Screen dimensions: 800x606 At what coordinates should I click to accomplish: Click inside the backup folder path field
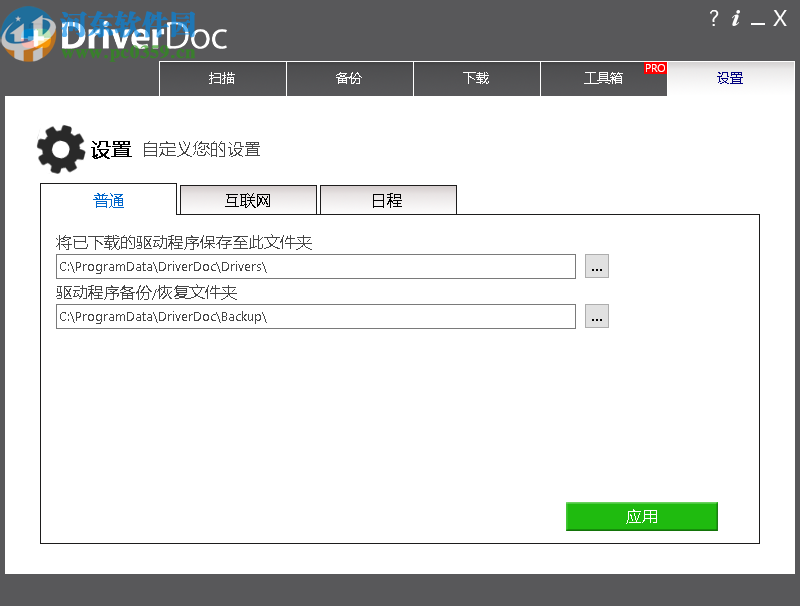pos(315,316)
